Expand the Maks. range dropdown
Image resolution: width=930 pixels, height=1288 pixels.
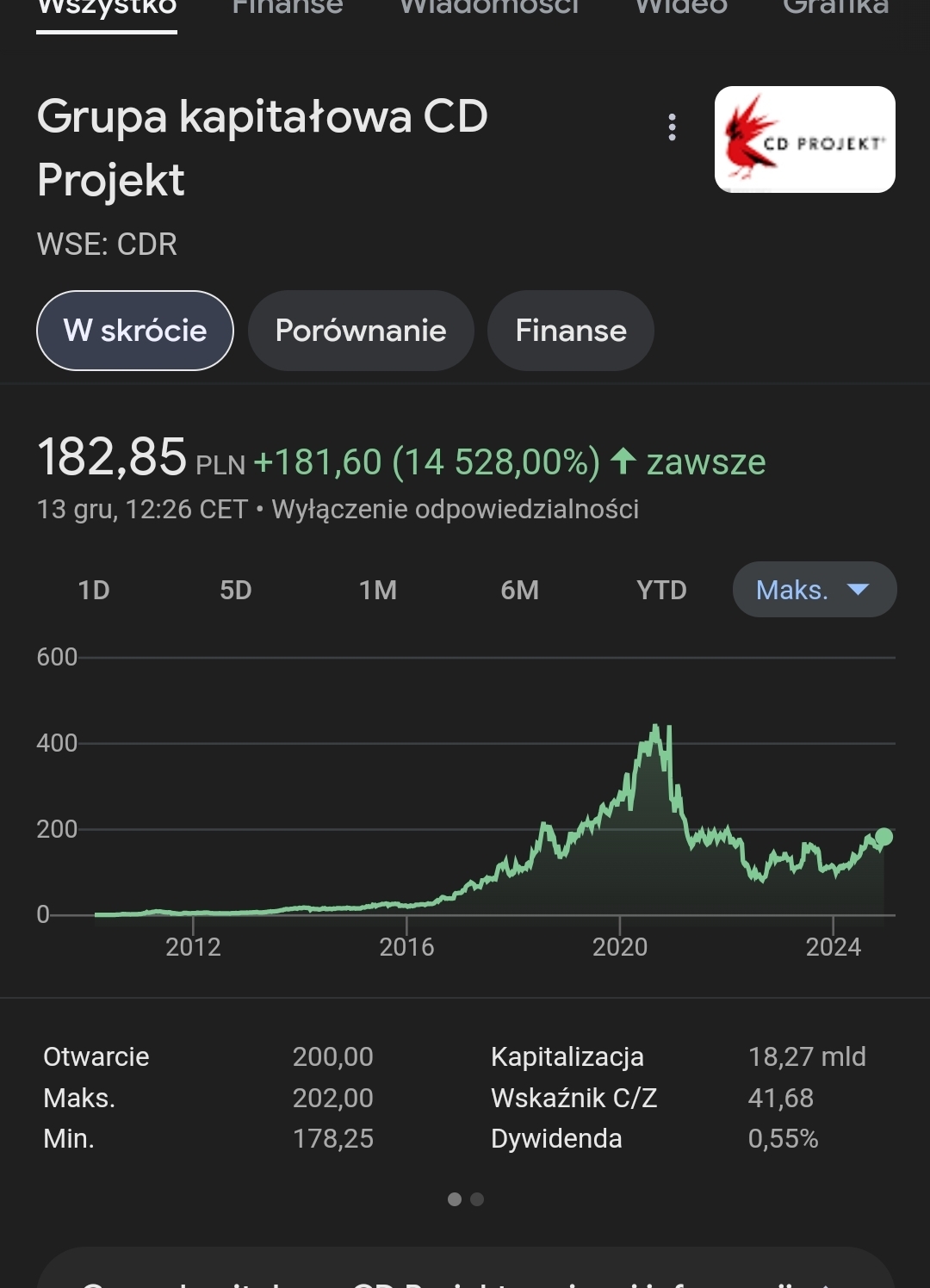814,590
